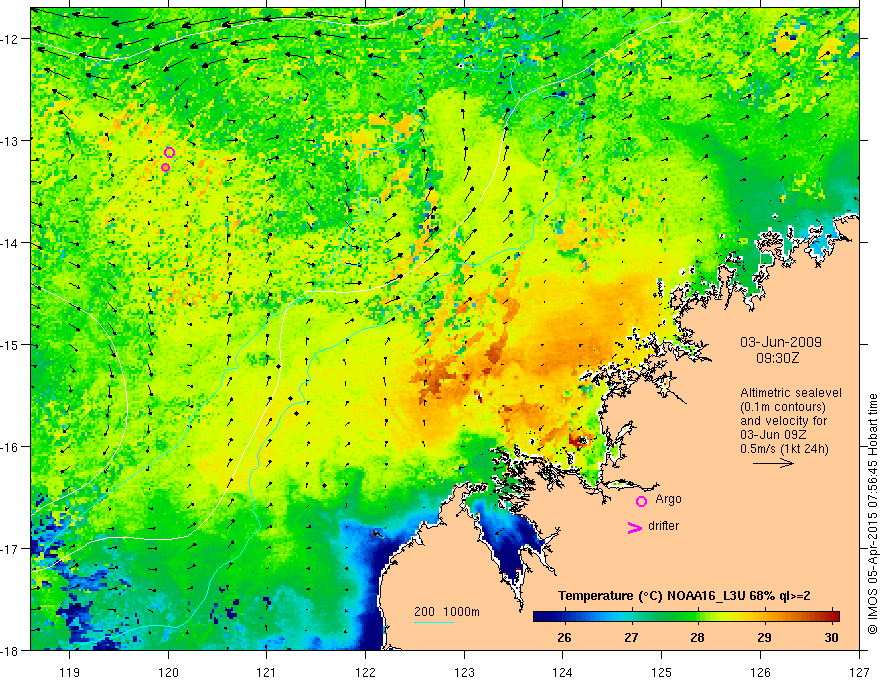Click the longitude axis label '126'
880x680 pixels.
[x=760, y=672]
